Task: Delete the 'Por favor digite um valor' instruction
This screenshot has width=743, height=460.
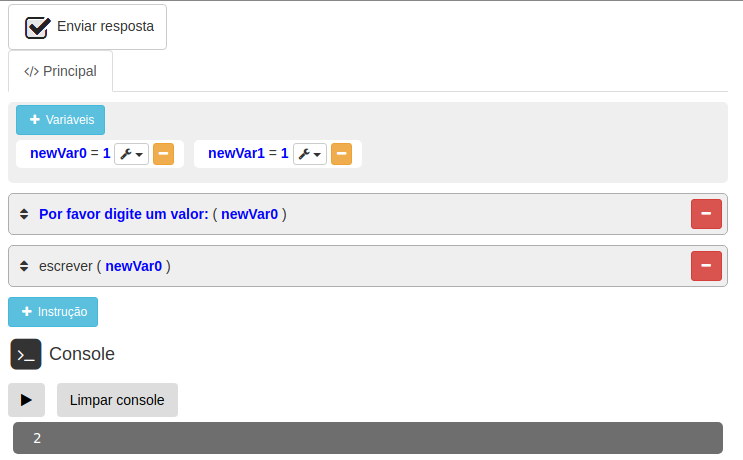Action: click(706, 214)
